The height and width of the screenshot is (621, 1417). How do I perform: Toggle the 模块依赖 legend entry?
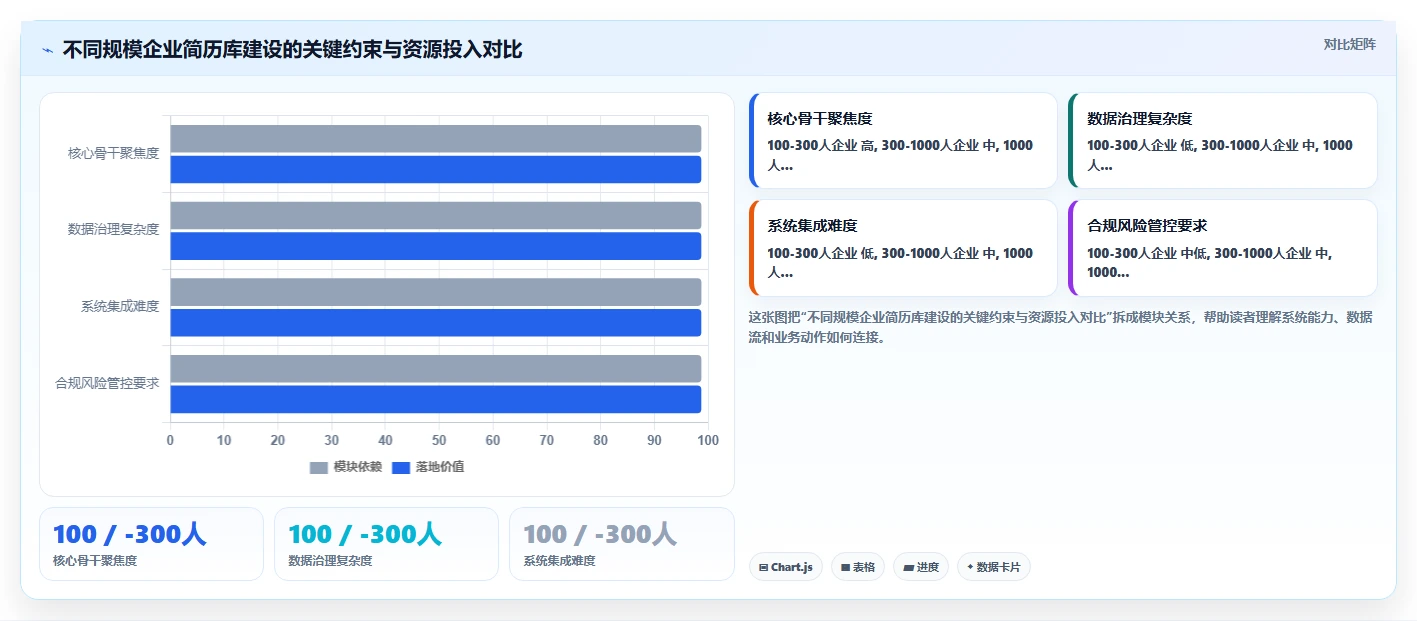pos(346,467)
